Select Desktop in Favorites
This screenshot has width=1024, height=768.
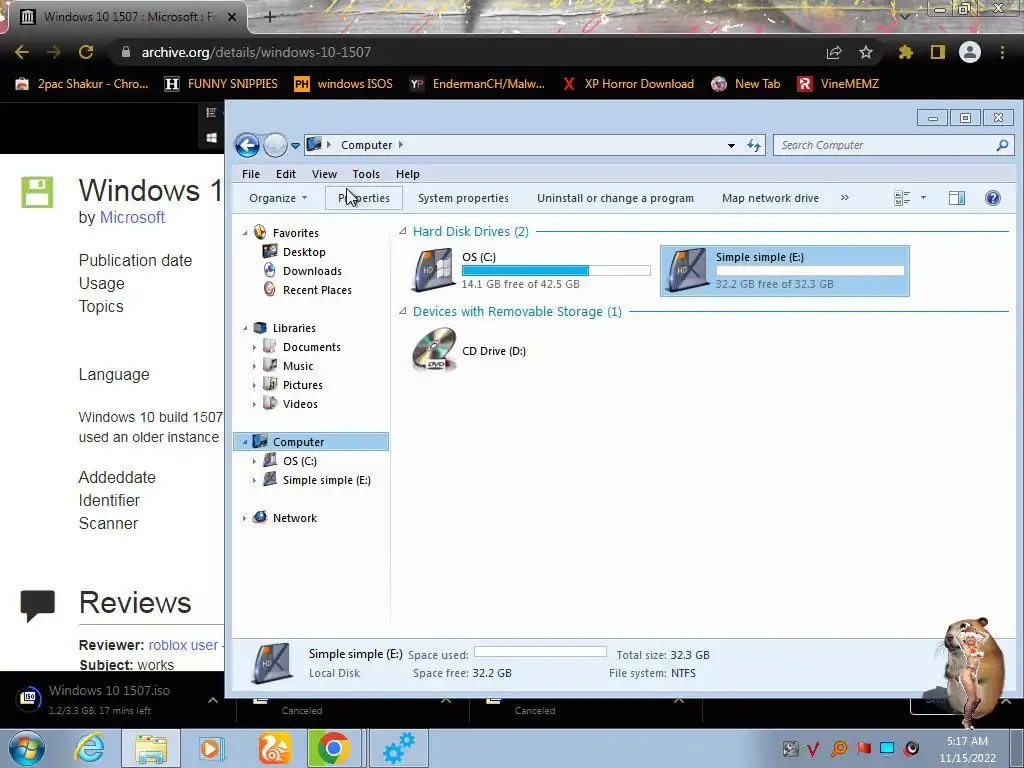304,251
